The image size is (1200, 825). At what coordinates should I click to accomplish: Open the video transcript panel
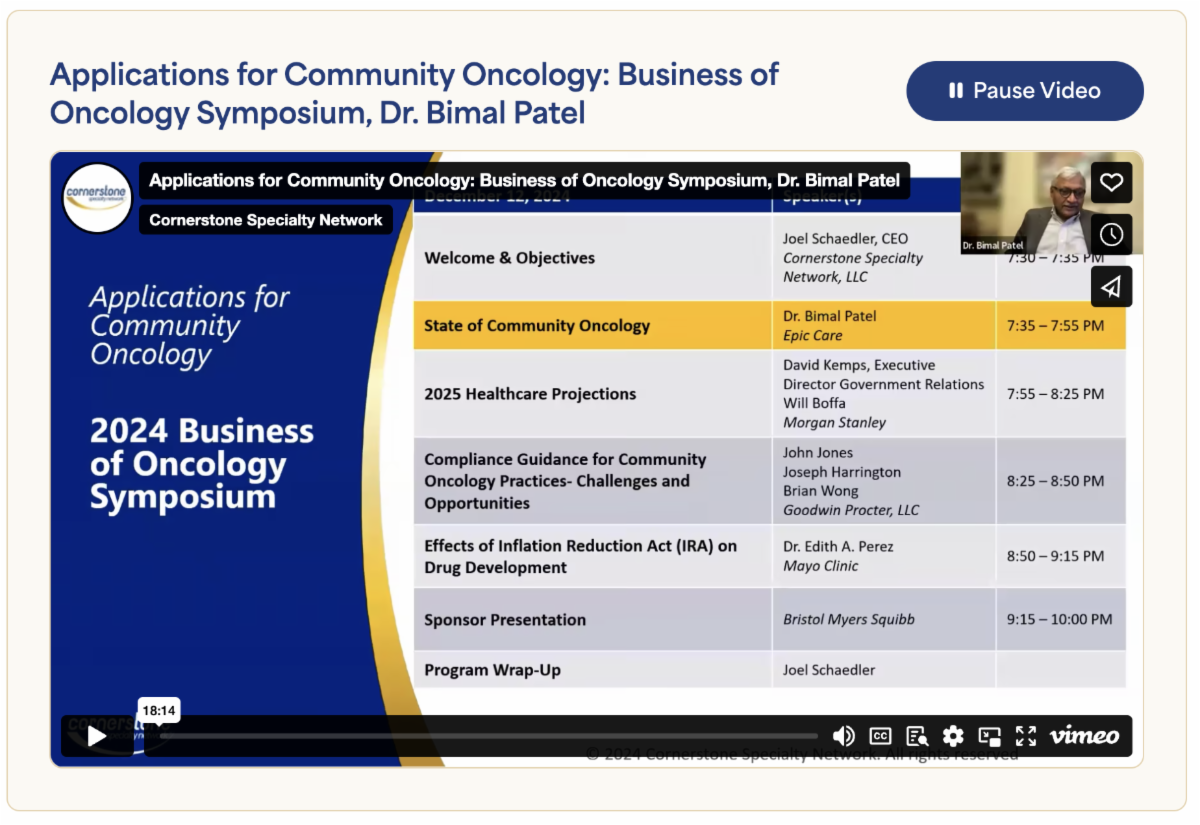pyautogui.click(x=917, y=736)
